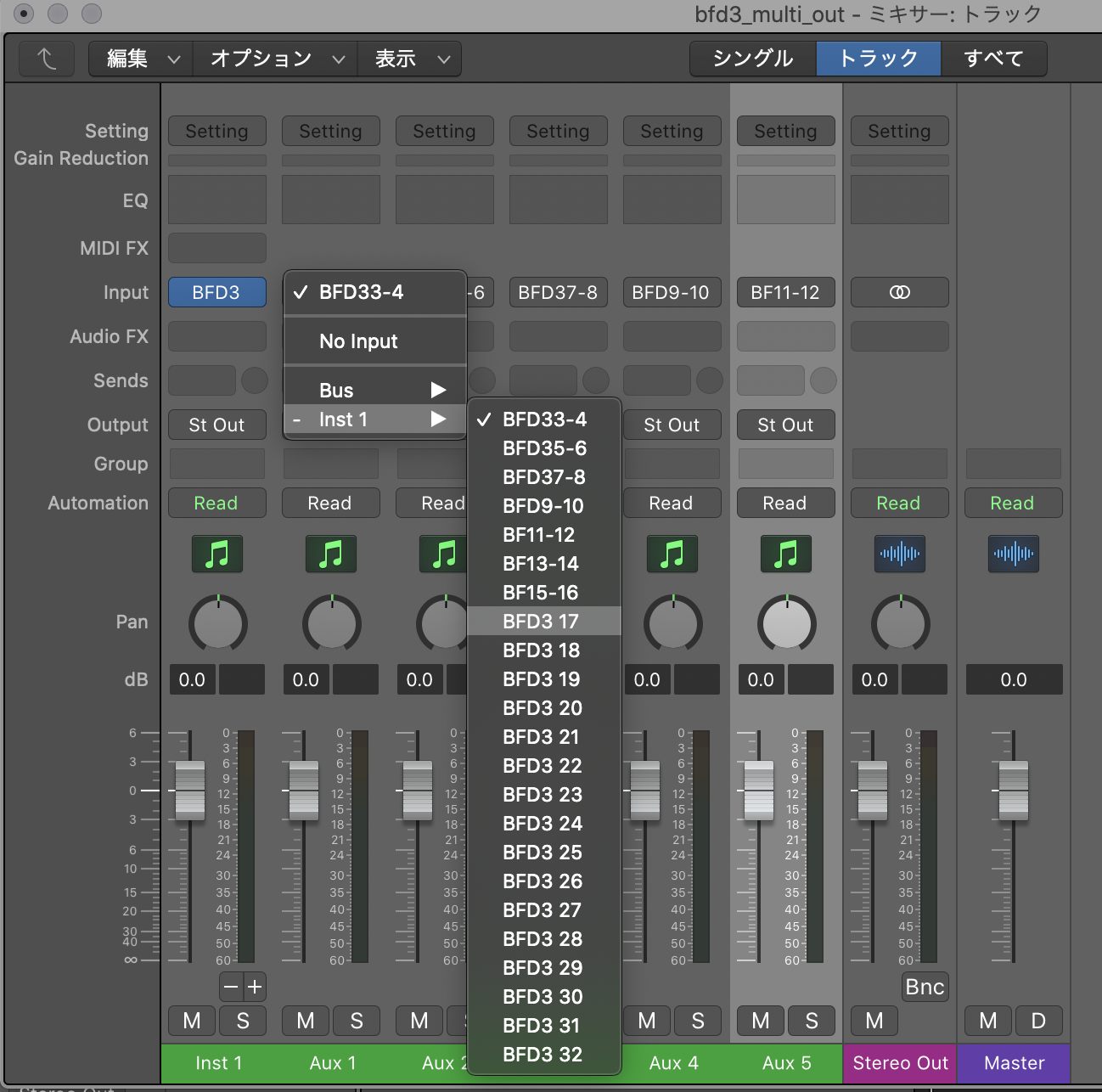1102x1092 pixels.
Task: Open the BF11-12 input dropdown
Action: click(x=786, y=292)
